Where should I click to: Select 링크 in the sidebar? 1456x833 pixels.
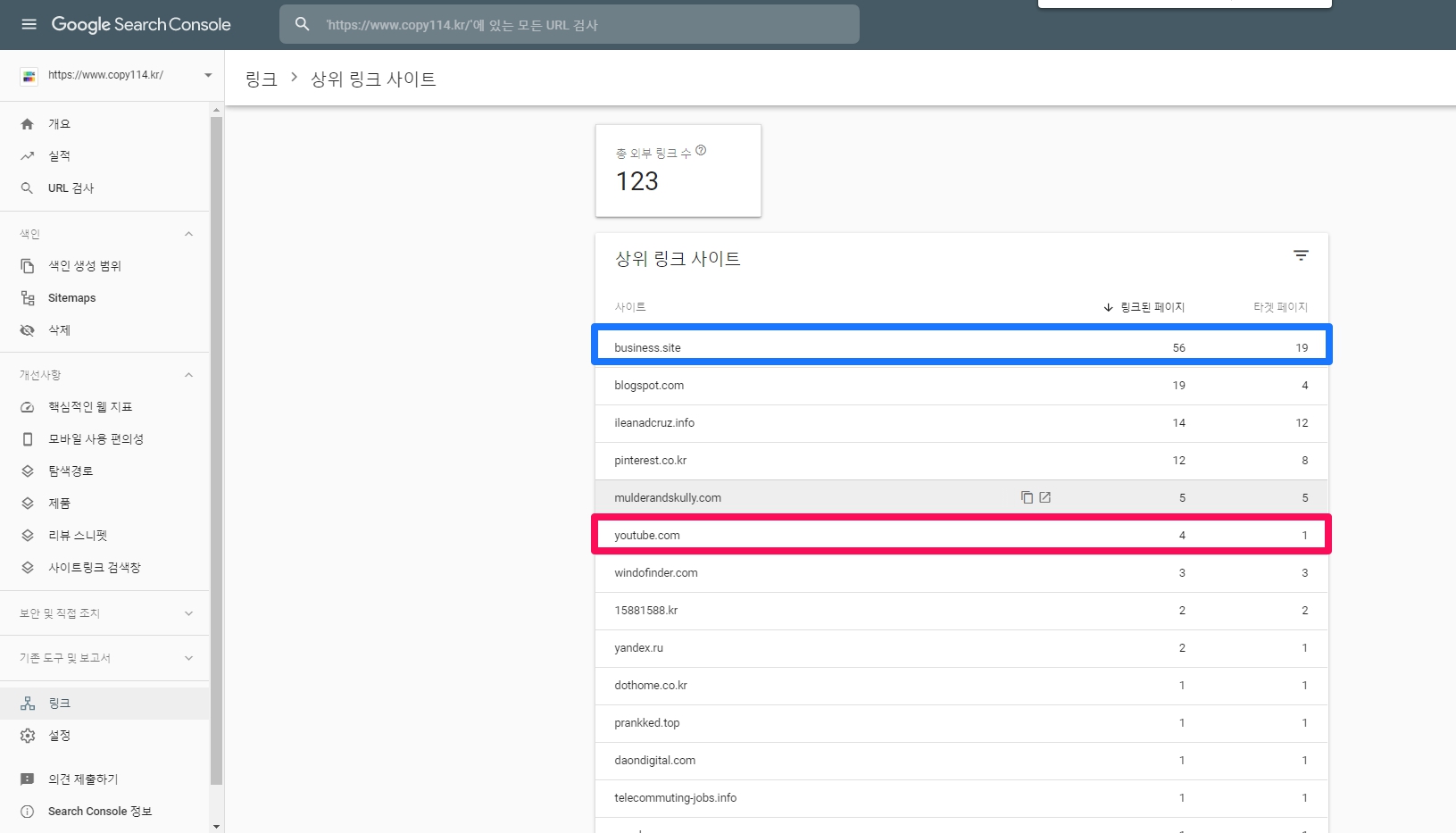pyautogui.click(x=104, y=704)
